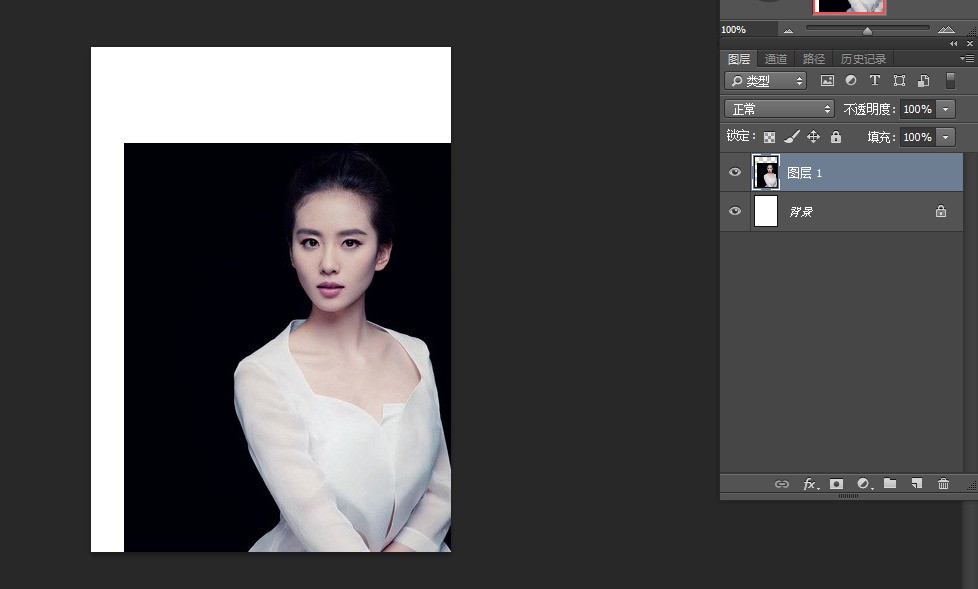This screenshot has width=978, height=589.
Task: Click the navigator zoom slider handle
Action: pyautogui.click(x=867, y=30)
